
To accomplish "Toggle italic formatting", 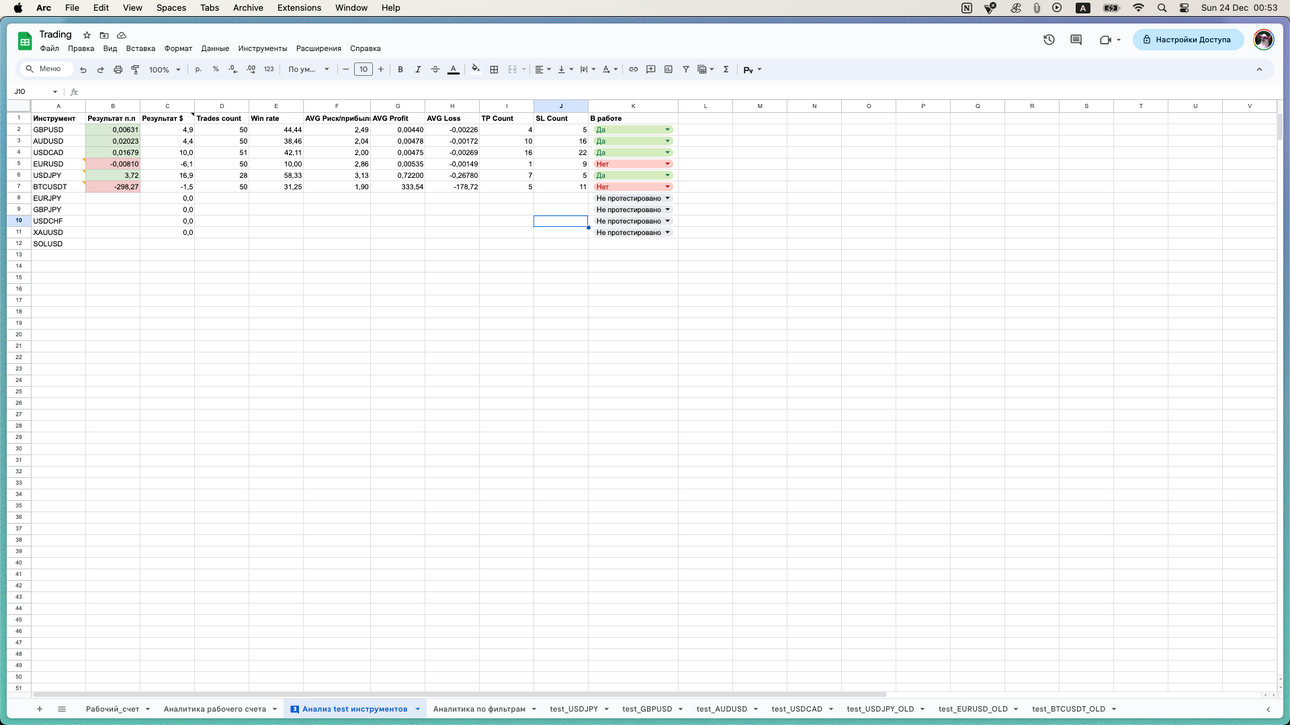I will (x=418, y=70).
